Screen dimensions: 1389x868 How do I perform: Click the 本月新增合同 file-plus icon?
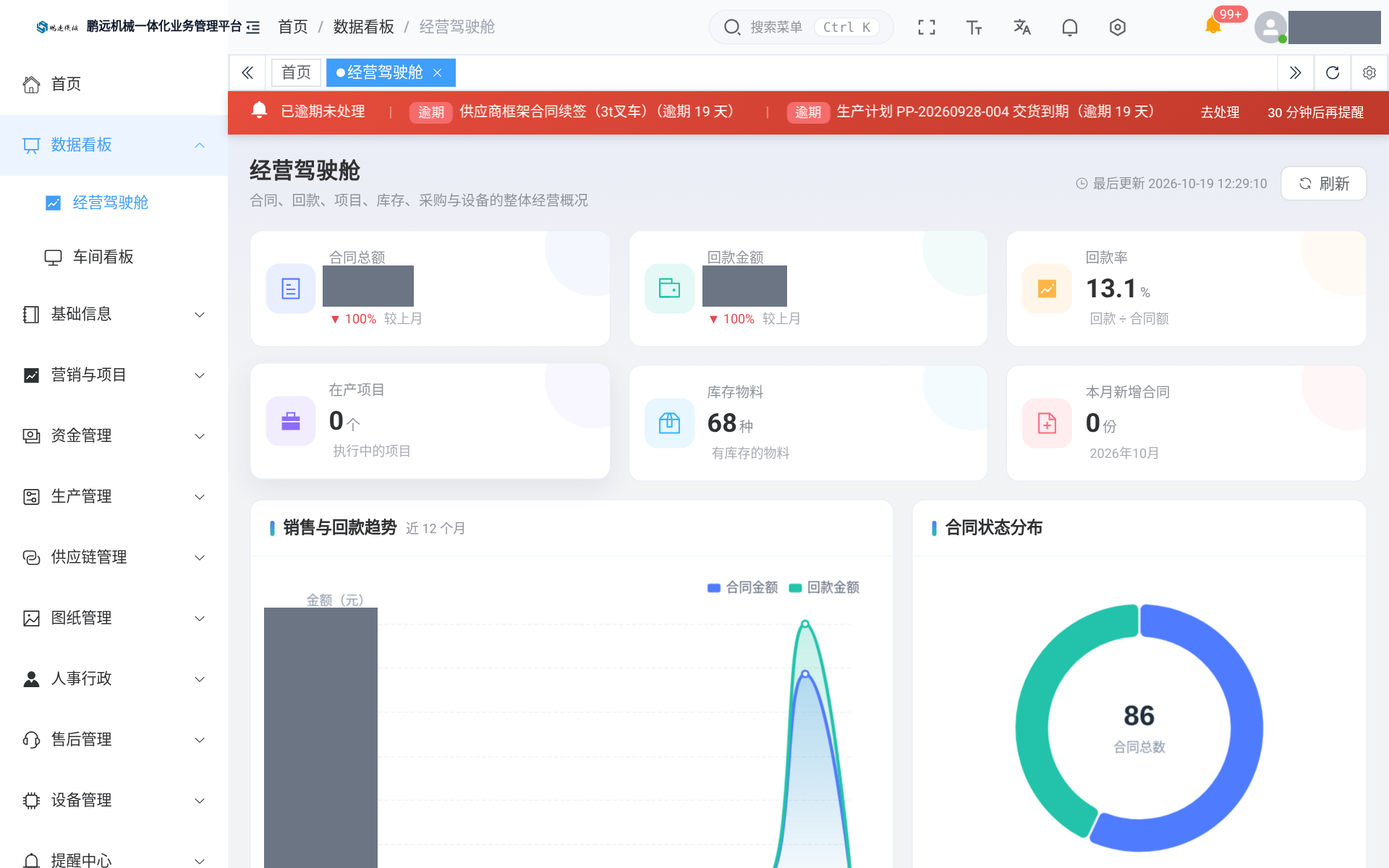click(1047, 423)
